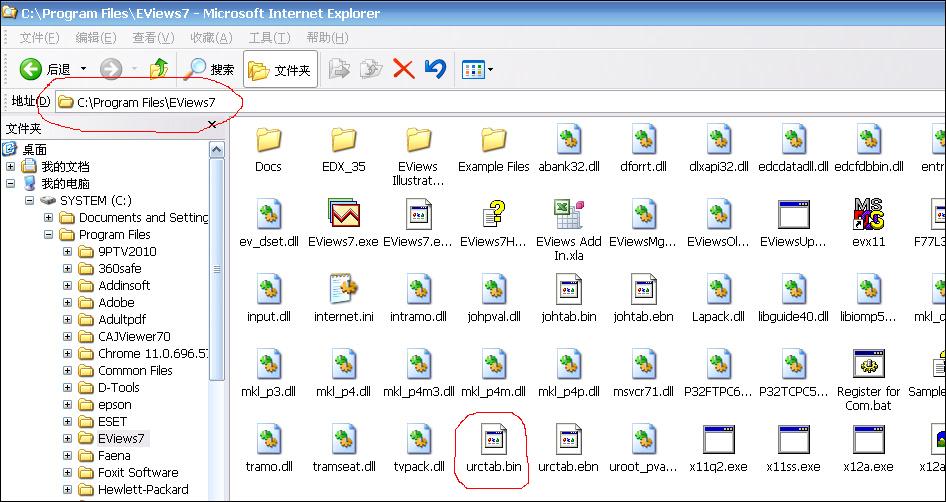The height and width of the screenshot is (502, 946).
Task: Select the johtab.ebn file icon
Action: click(x=643, y=290)
